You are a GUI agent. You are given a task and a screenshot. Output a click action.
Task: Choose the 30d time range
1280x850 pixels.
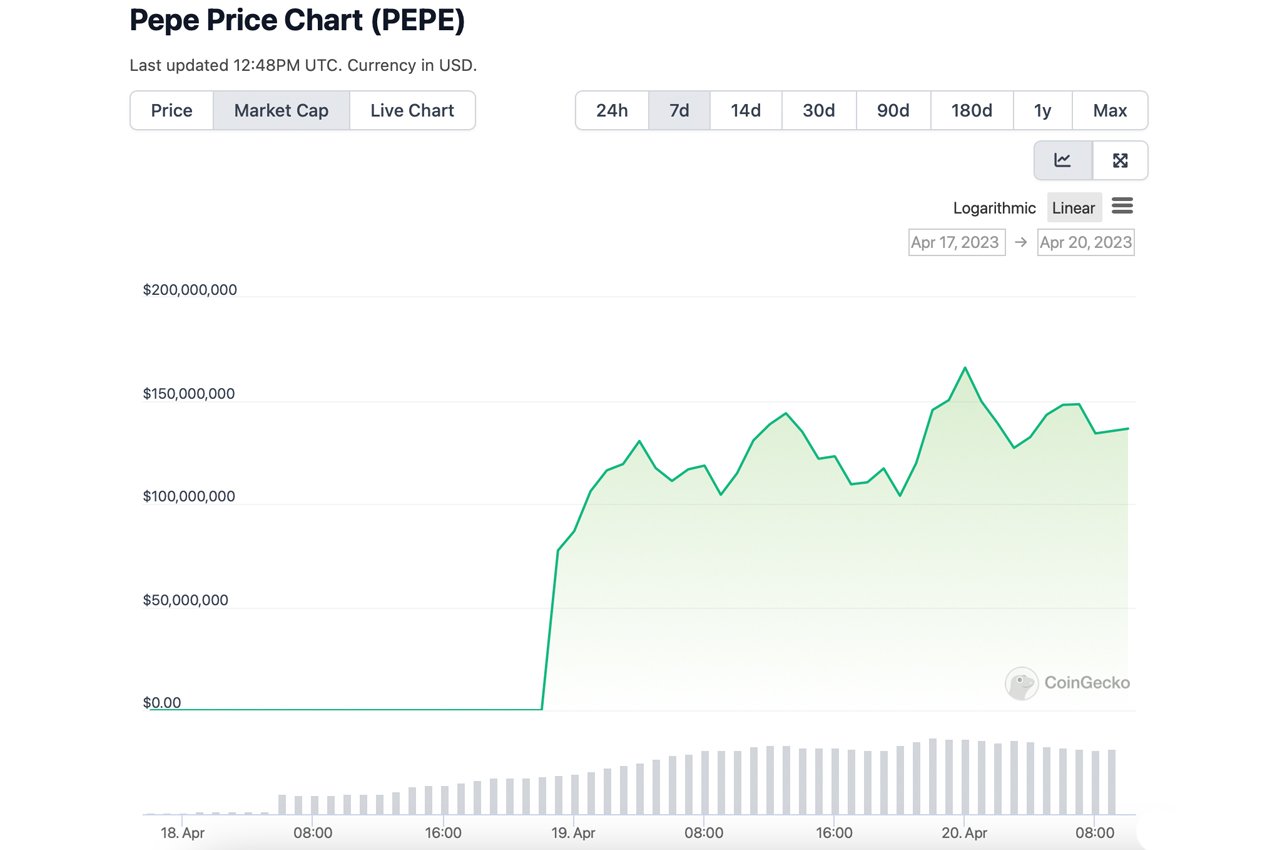818,110
